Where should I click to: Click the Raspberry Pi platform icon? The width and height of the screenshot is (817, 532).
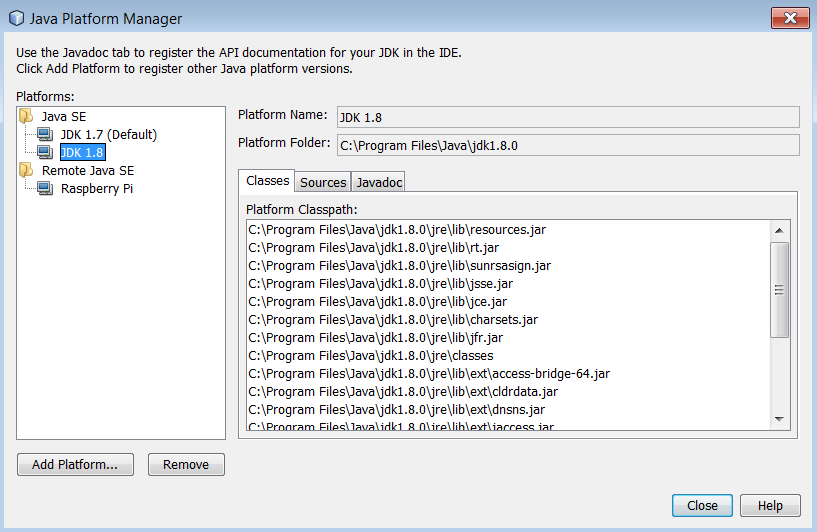click(x=45, y=188)
